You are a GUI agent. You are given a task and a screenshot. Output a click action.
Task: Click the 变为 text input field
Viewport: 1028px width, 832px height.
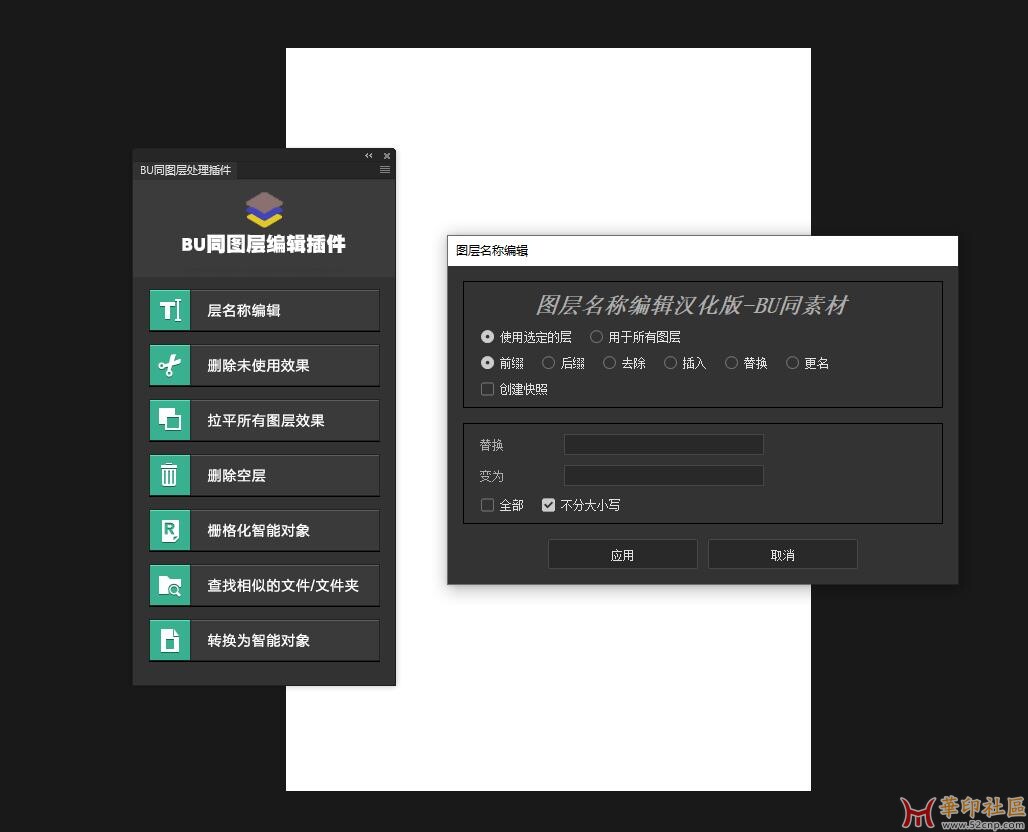663,475
